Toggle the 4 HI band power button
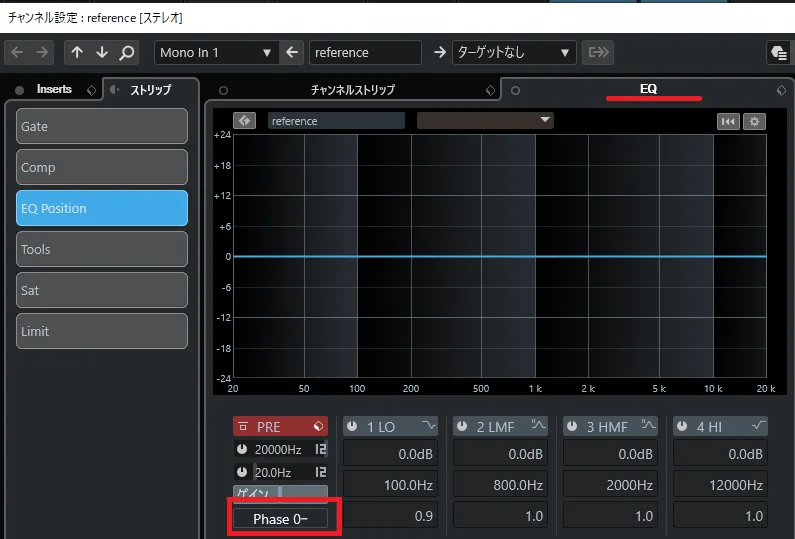 [682, 427]
